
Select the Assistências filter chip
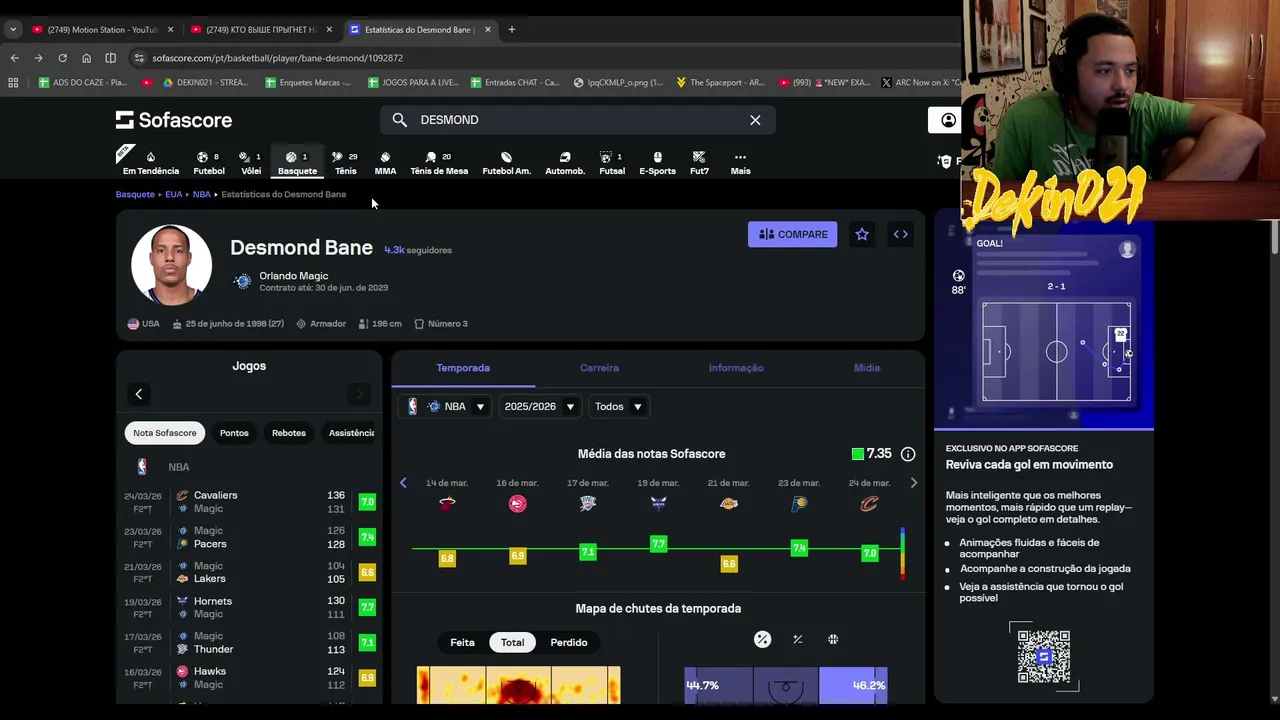351,433
